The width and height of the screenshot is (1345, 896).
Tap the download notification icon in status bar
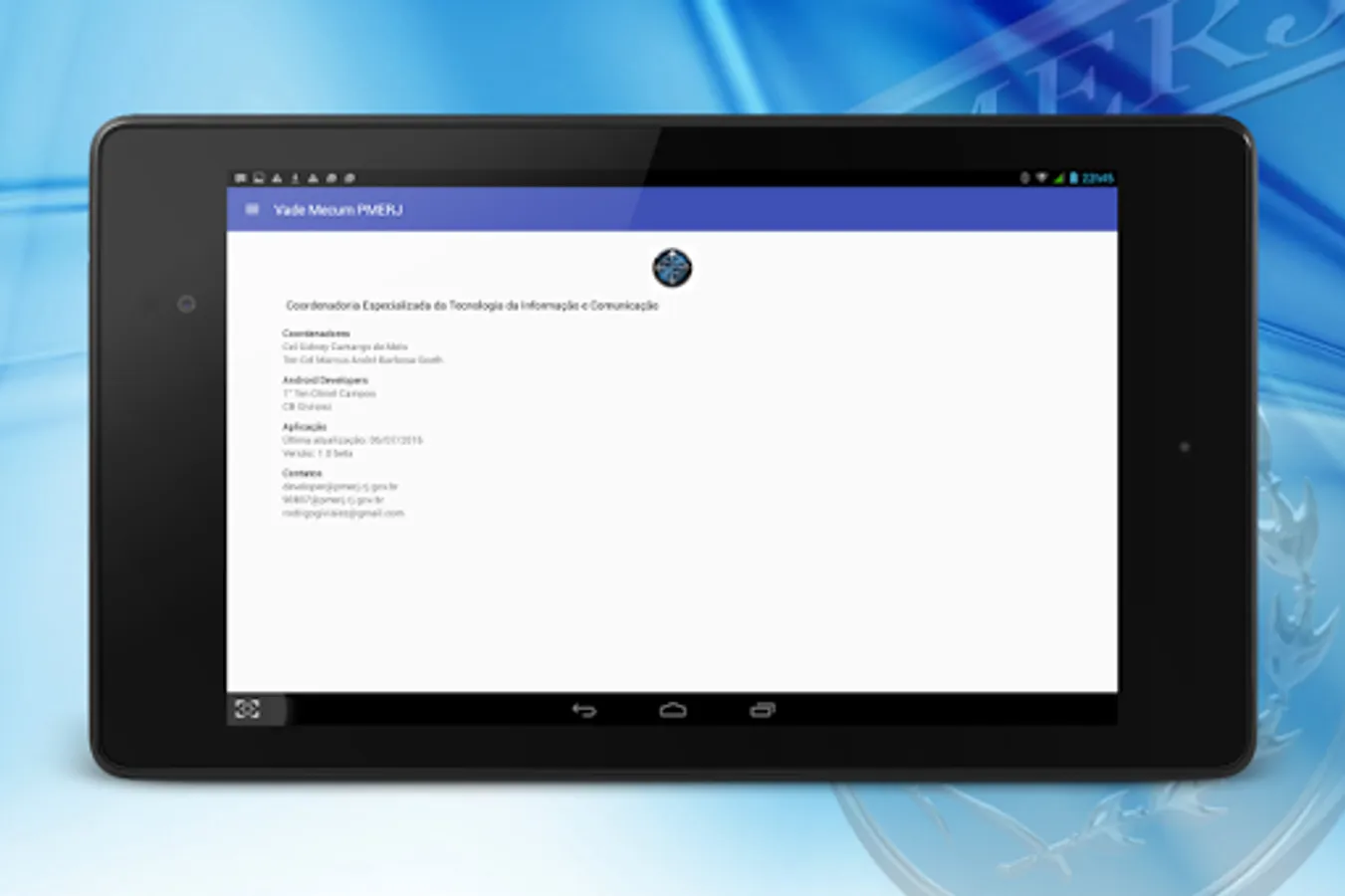pyautogui.click(x=295, y=178)
